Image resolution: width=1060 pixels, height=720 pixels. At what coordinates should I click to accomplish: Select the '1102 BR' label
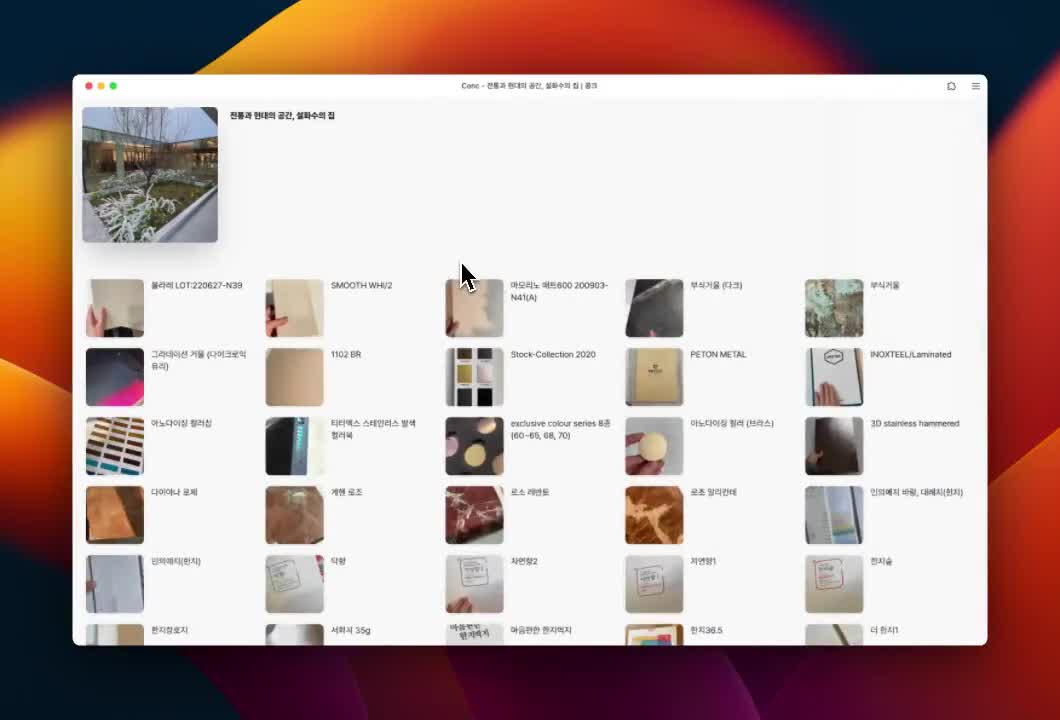click(345, 354)
